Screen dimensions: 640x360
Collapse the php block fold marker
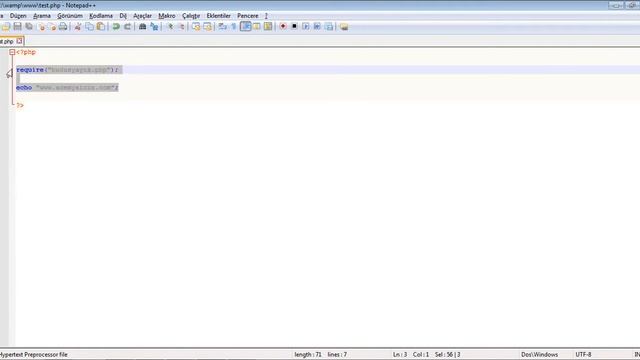click(12, 52)
